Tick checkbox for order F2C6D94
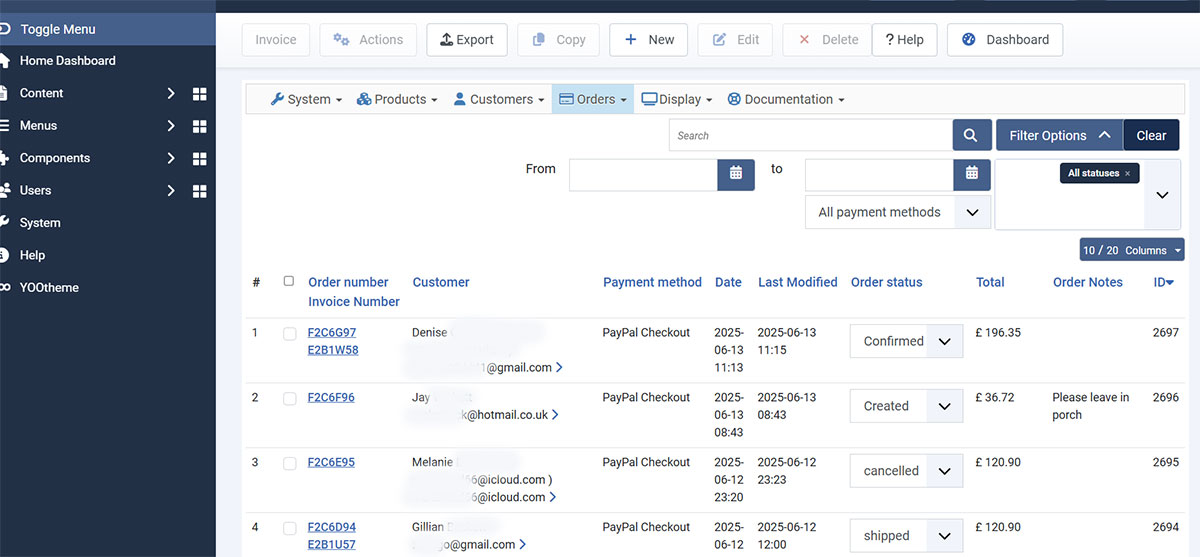The height and width of the screenshot is (557, 1200). (289, 528)
